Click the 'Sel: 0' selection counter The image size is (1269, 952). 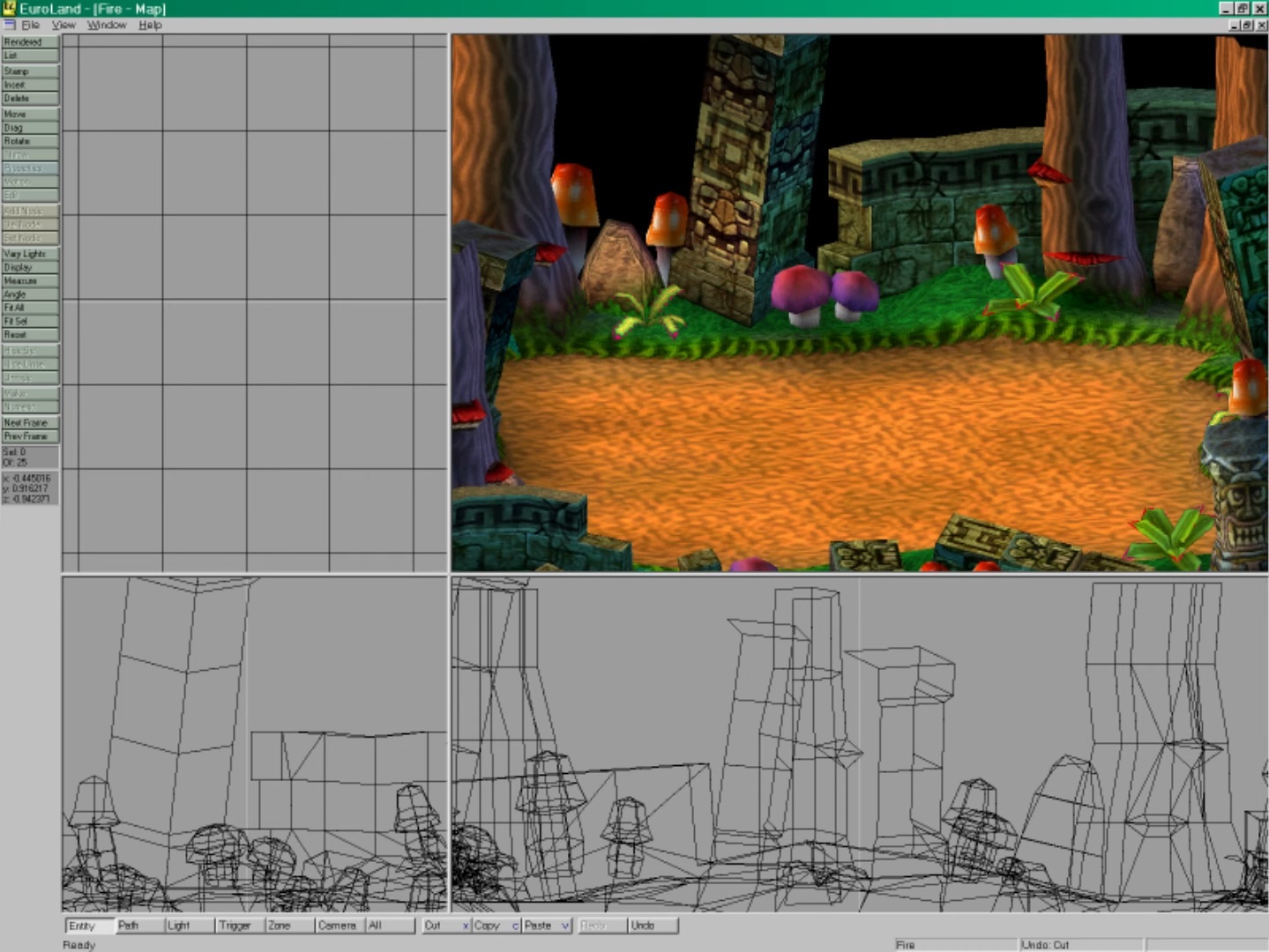pyautogui.click(x=15, y=452)
